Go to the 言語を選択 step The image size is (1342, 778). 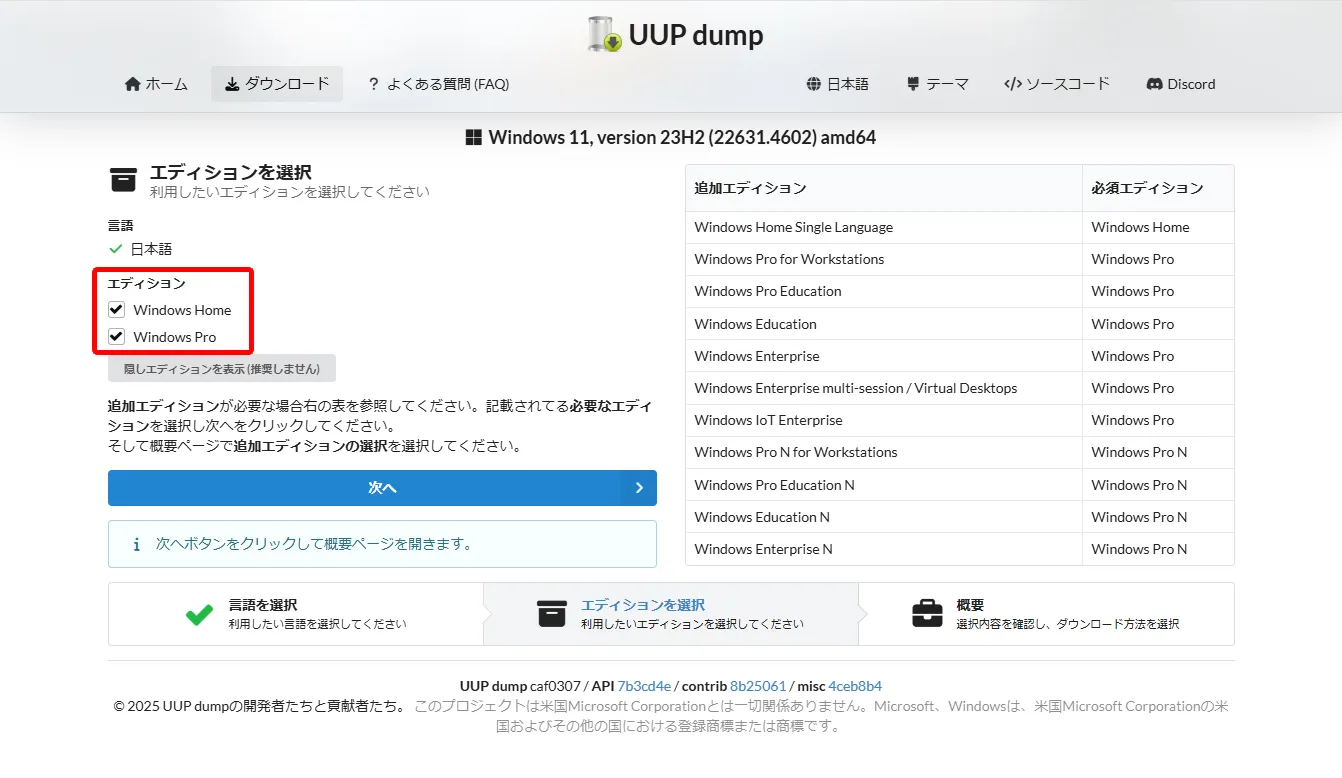[295, 614]
